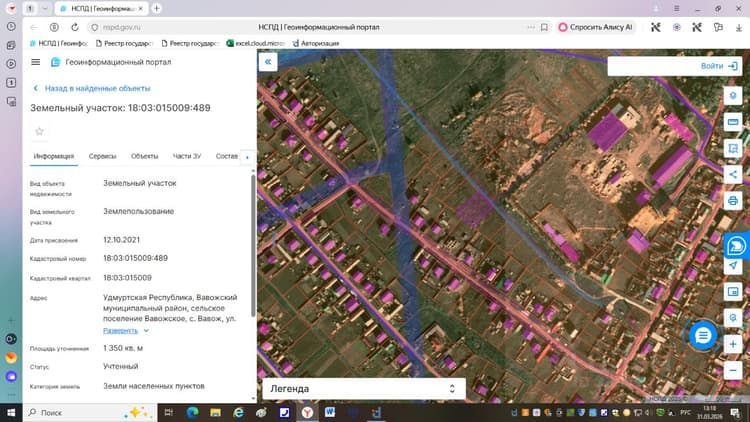Click the Войти login button
The image size is (750, 422).
(x=719, y=66)
